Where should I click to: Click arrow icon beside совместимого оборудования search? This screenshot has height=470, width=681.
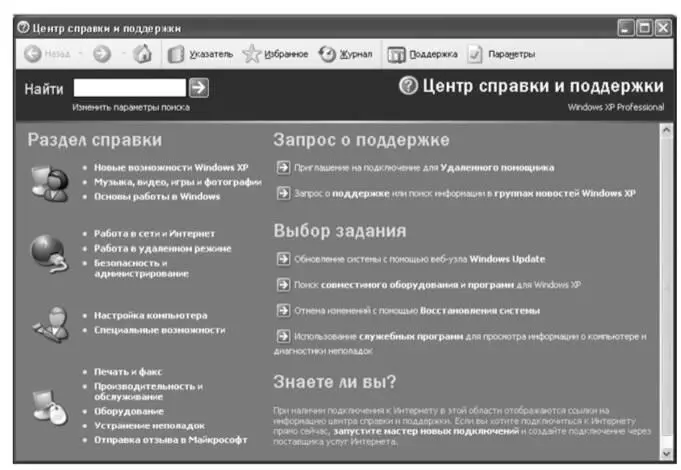pos(283,285)
